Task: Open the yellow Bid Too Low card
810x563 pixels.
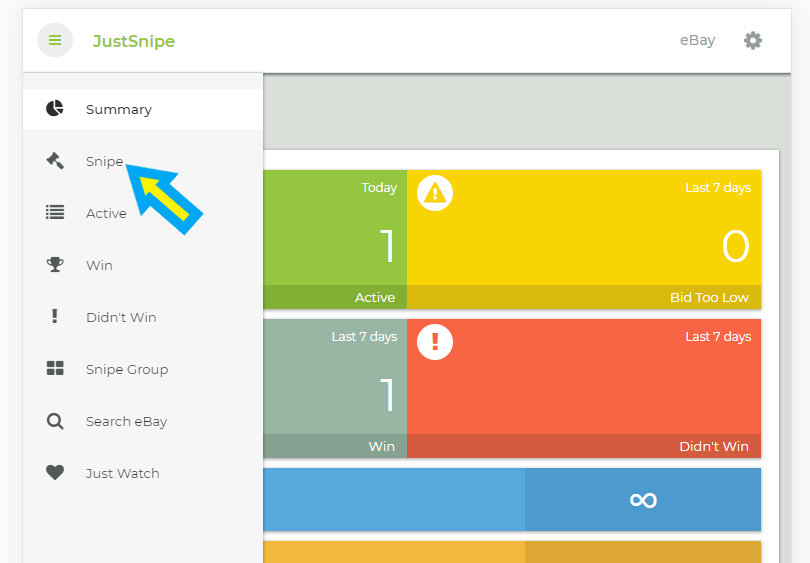Action: coord(584,238)
